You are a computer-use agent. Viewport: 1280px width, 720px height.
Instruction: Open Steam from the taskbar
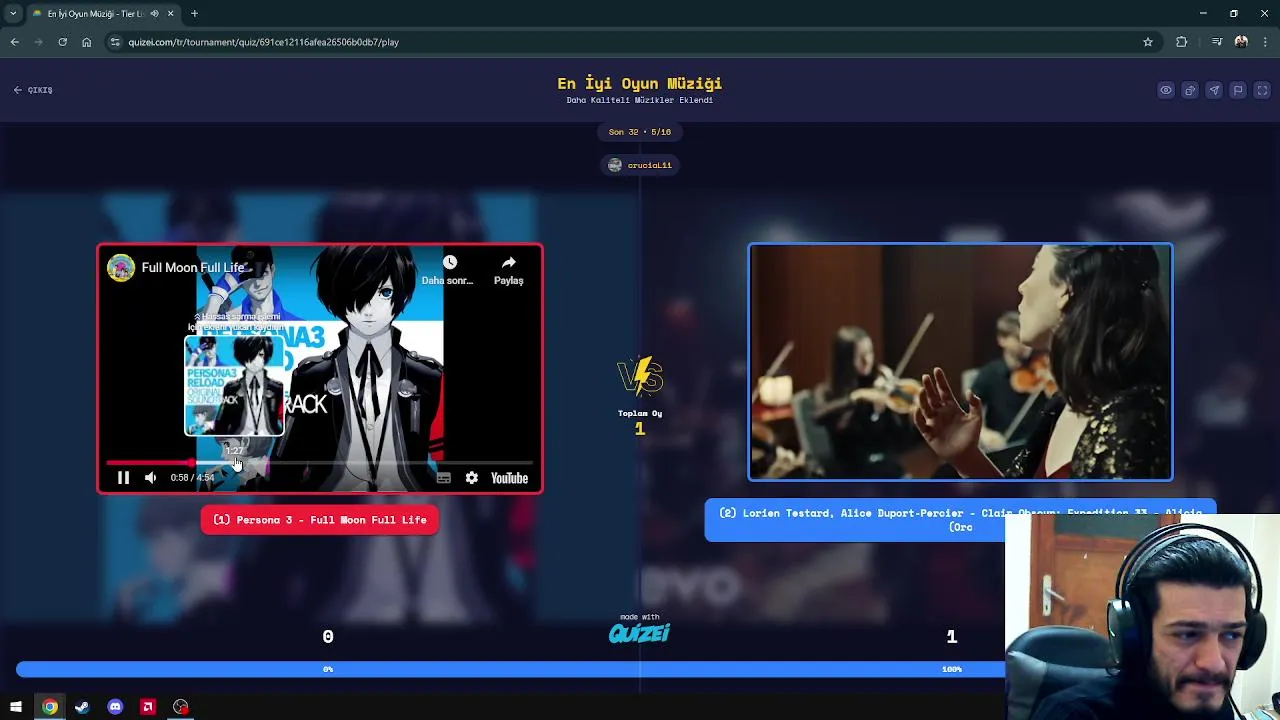(x=82, y=707)
